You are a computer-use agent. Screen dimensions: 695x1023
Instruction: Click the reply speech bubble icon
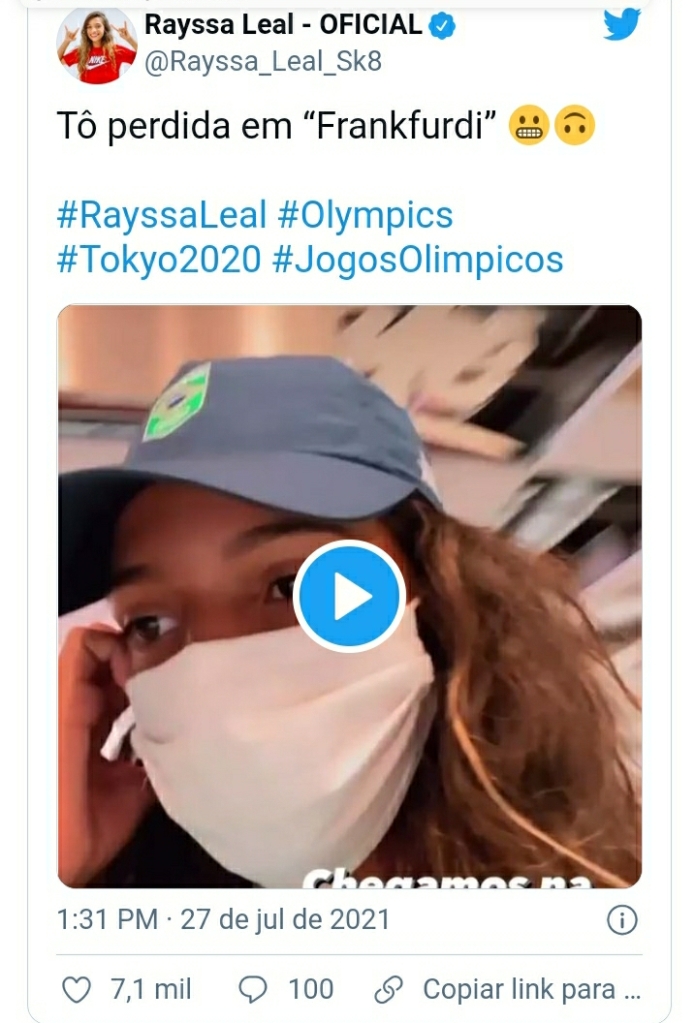coord(254,990)
